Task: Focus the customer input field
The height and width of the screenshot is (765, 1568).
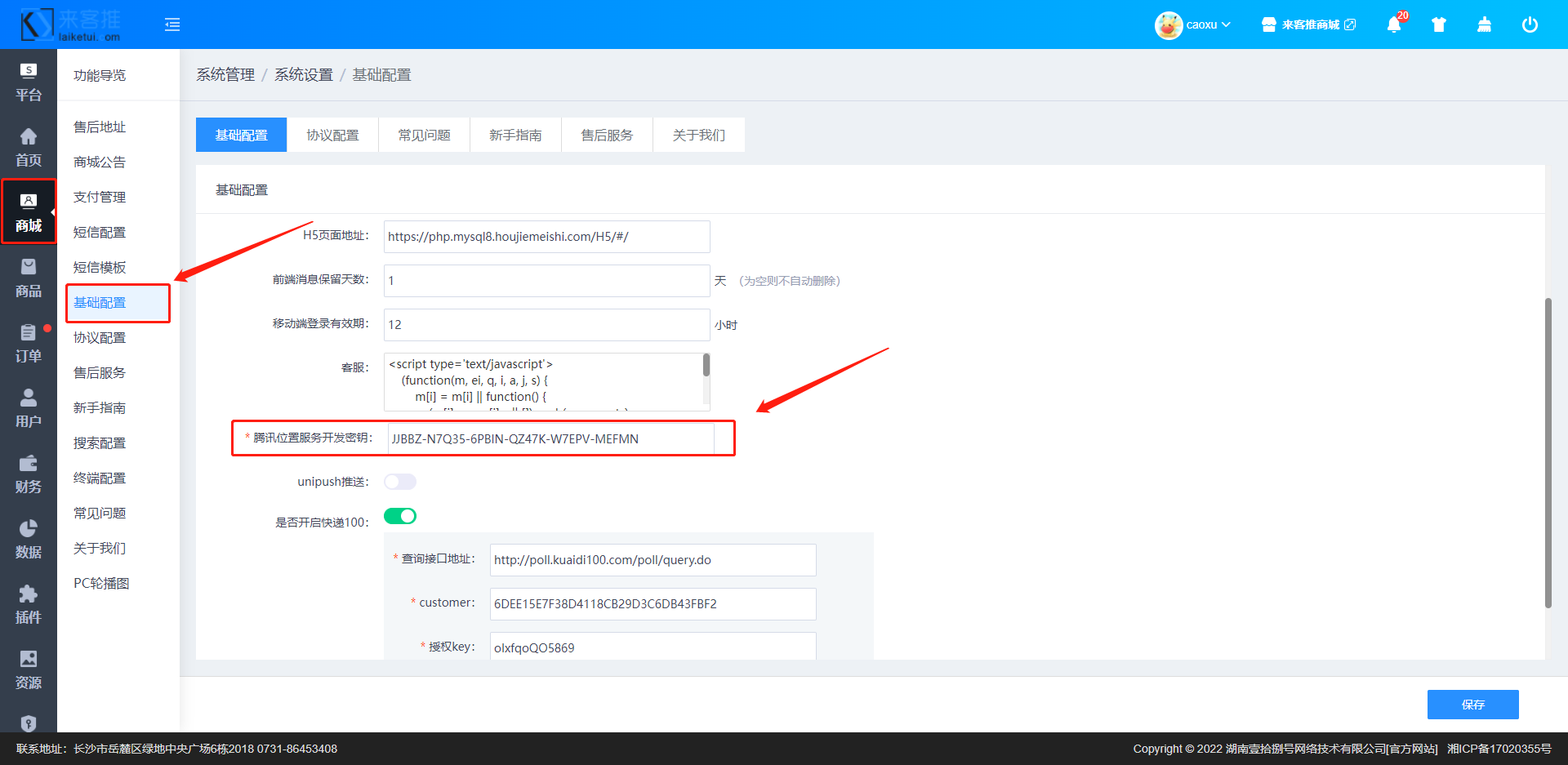Action: [653, 604]
